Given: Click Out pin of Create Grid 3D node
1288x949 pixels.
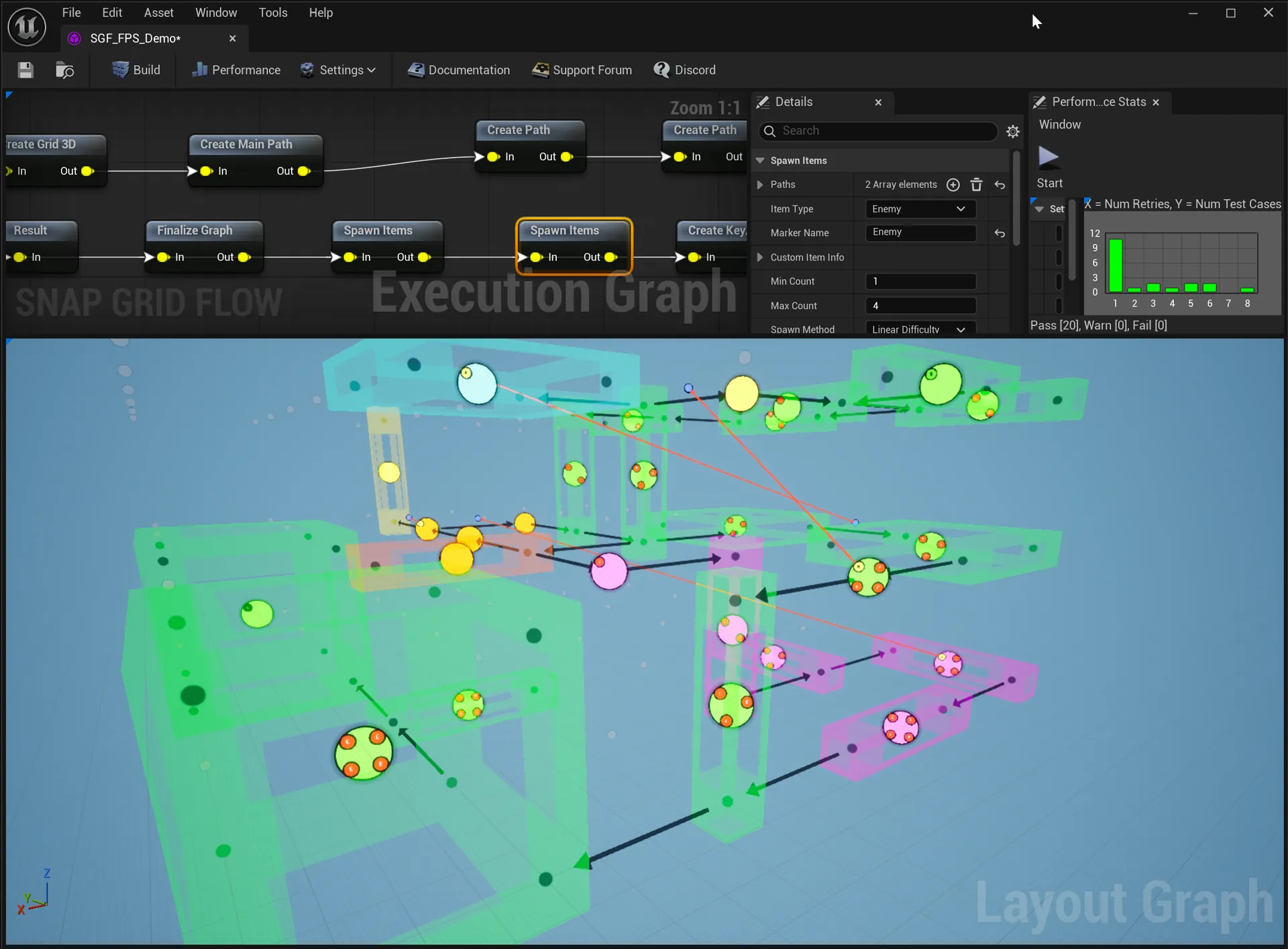Looking at the screenshot, I should (x=87, y=171).
